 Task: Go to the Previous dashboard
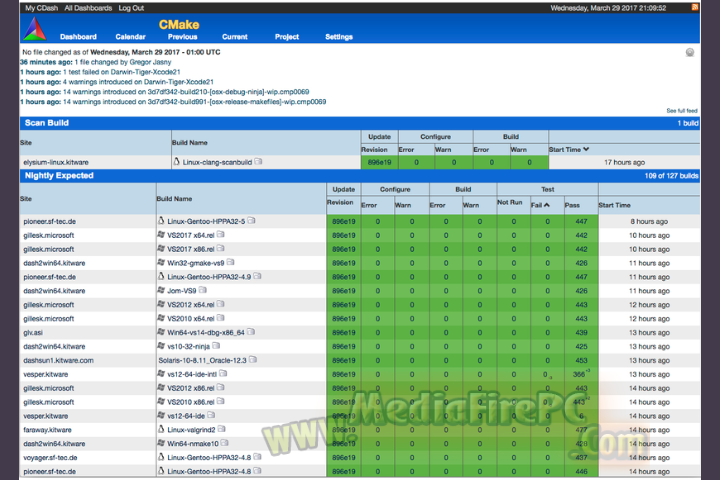pyautogui.click(x=182, y=37)
